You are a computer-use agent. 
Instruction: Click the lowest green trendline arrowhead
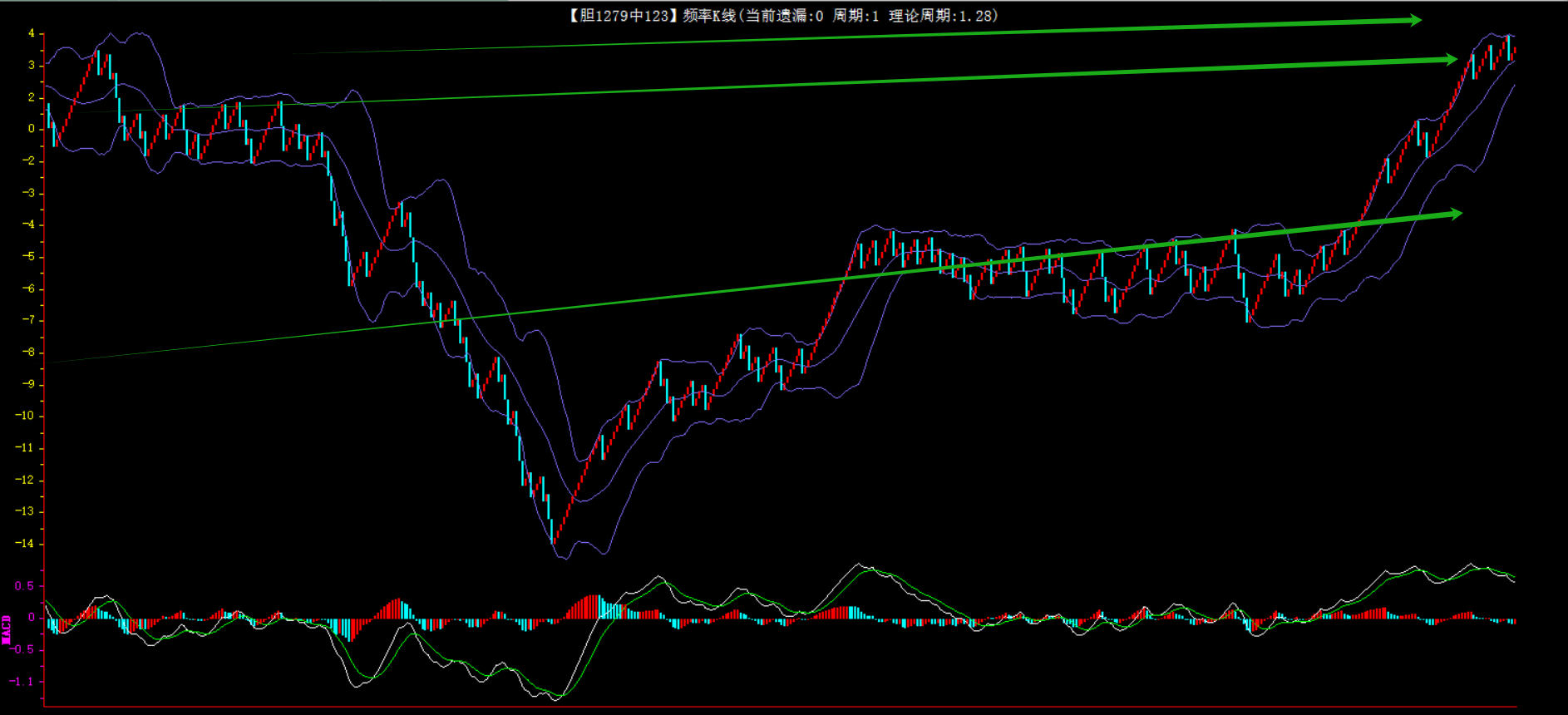pyautogui.click(x=1454, y=214)
